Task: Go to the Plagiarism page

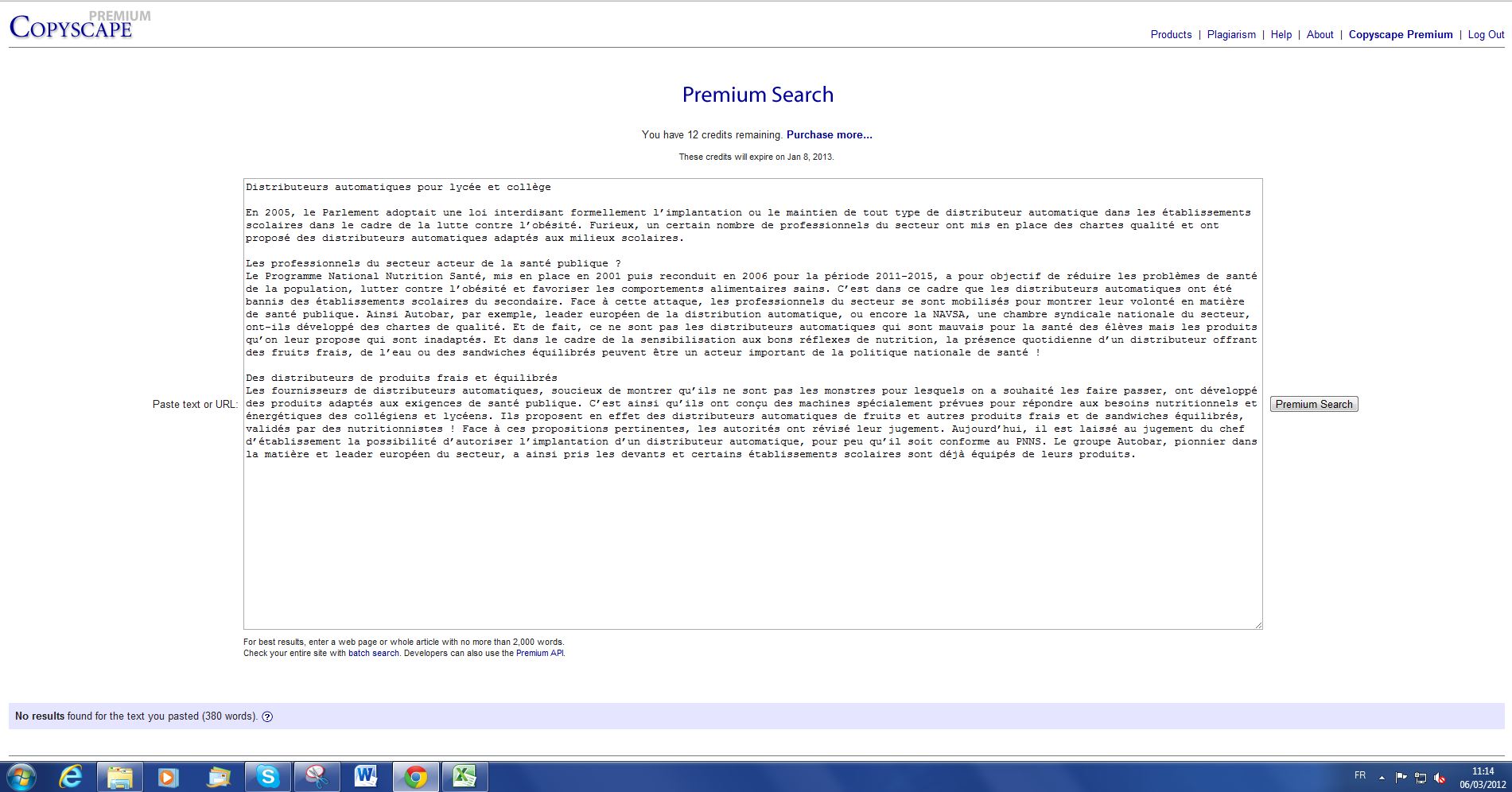Action: click(1231, 35)
